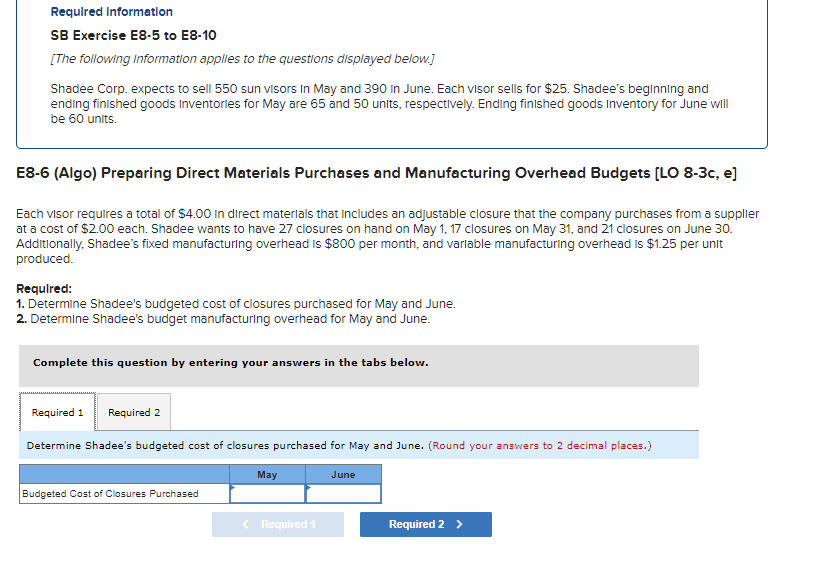Click the right arrow icon on Required 2 button
The image size is (821, 578).
click(458, 524)
